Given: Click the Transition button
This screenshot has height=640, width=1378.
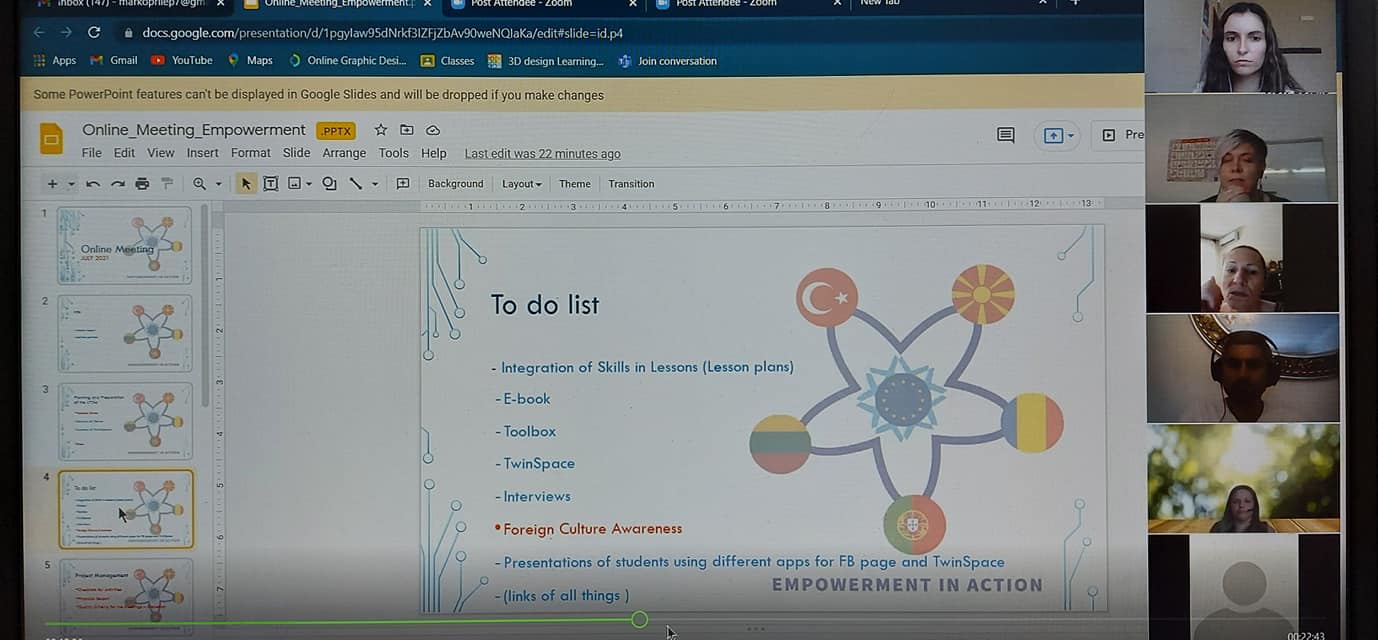Looking at the screenshot, I should pos(631,184).
